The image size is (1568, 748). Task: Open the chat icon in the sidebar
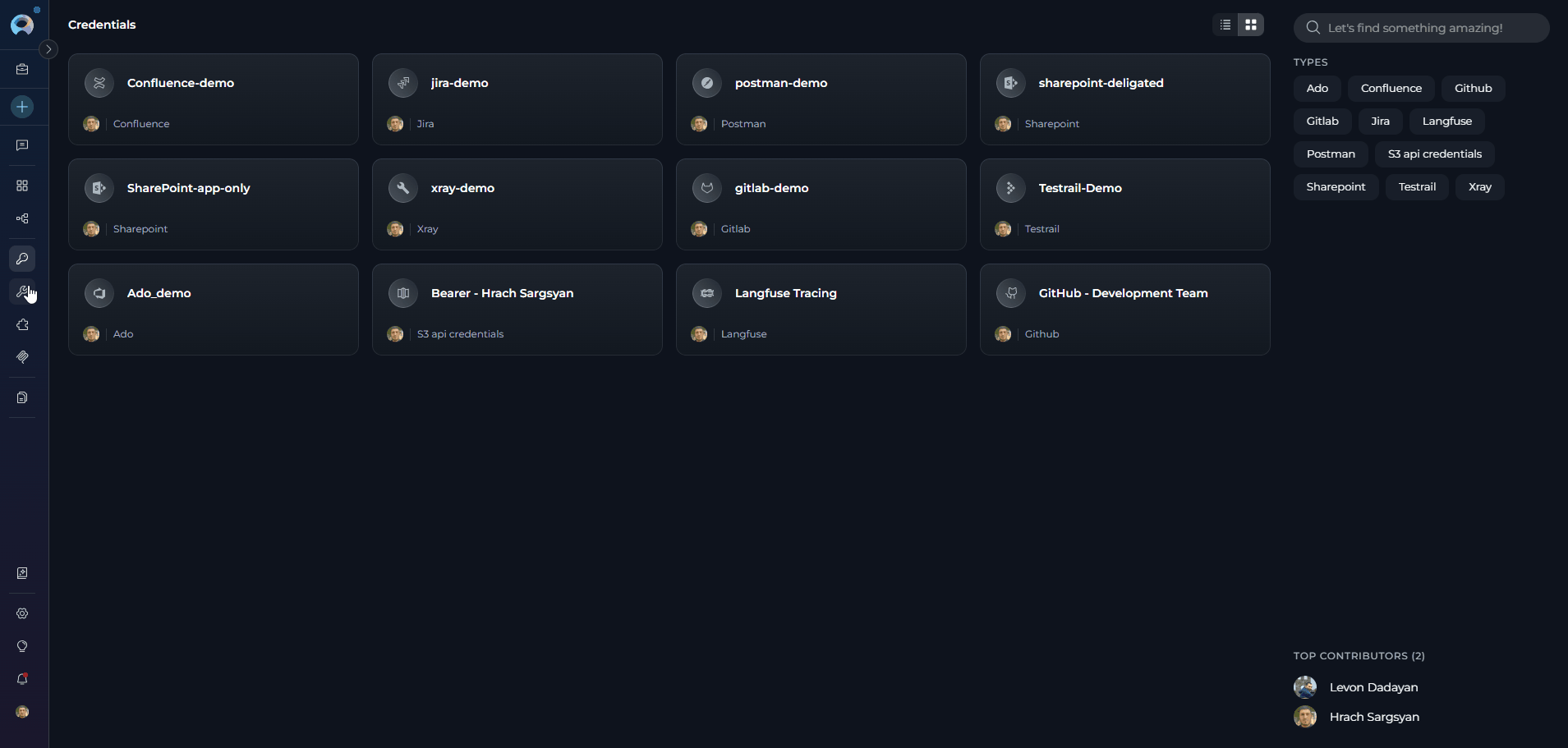pyautogui.click(x=22, y=145)
